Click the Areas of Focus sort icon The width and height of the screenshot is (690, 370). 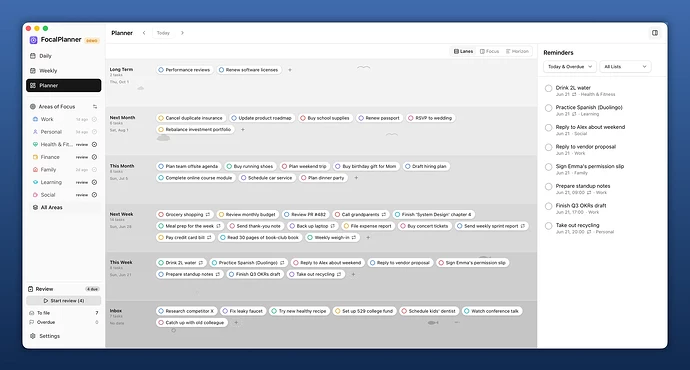[x=95, y=106]
